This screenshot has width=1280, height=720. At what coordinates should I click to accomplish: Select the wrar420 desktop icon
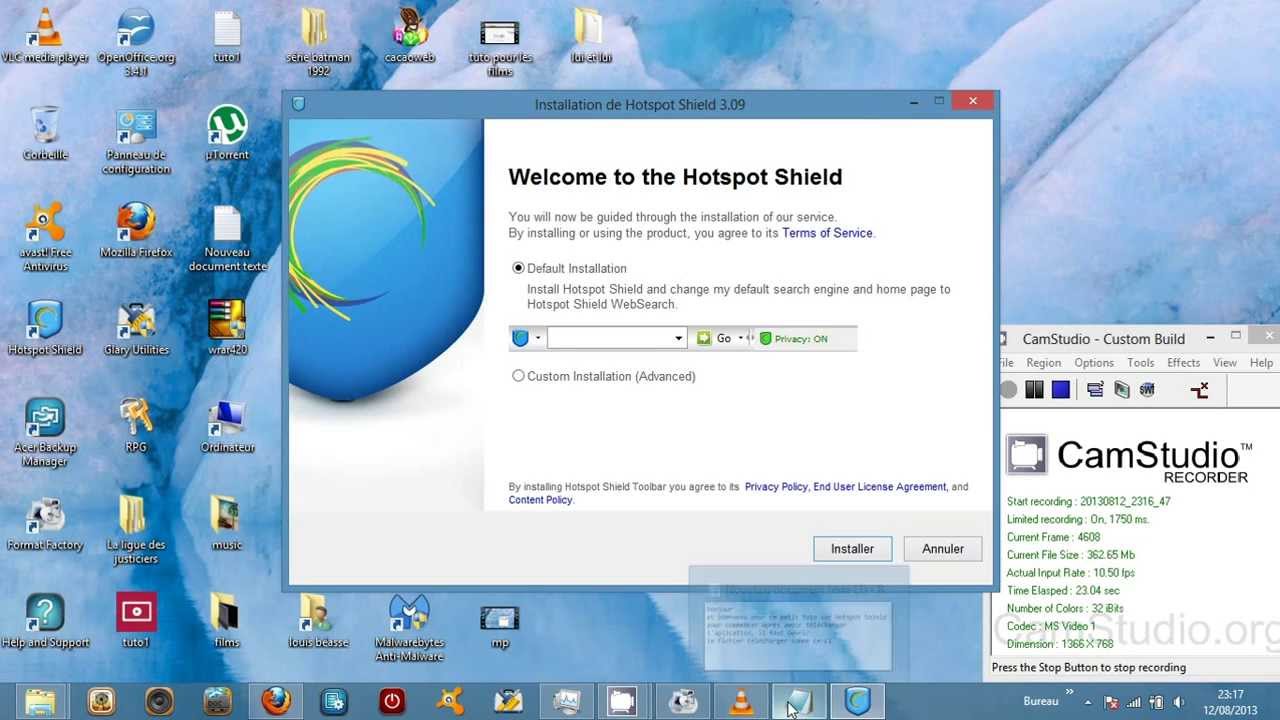pyautogui.click(x=227, y=328)
